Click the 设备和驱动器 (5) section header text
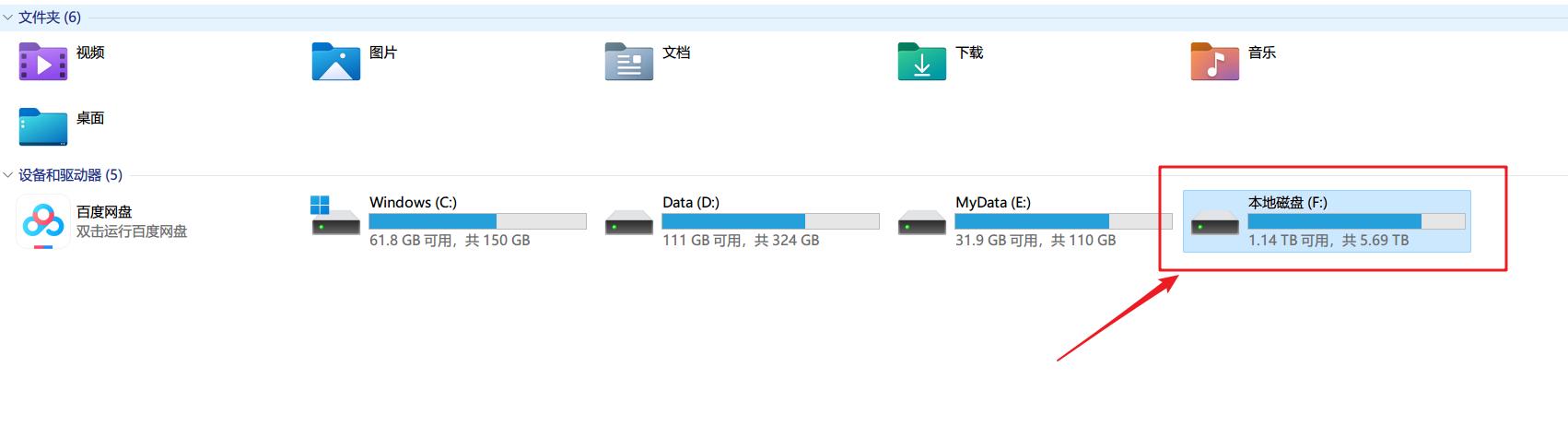This screenshot has height=426, width=1568. coord(70,175)
